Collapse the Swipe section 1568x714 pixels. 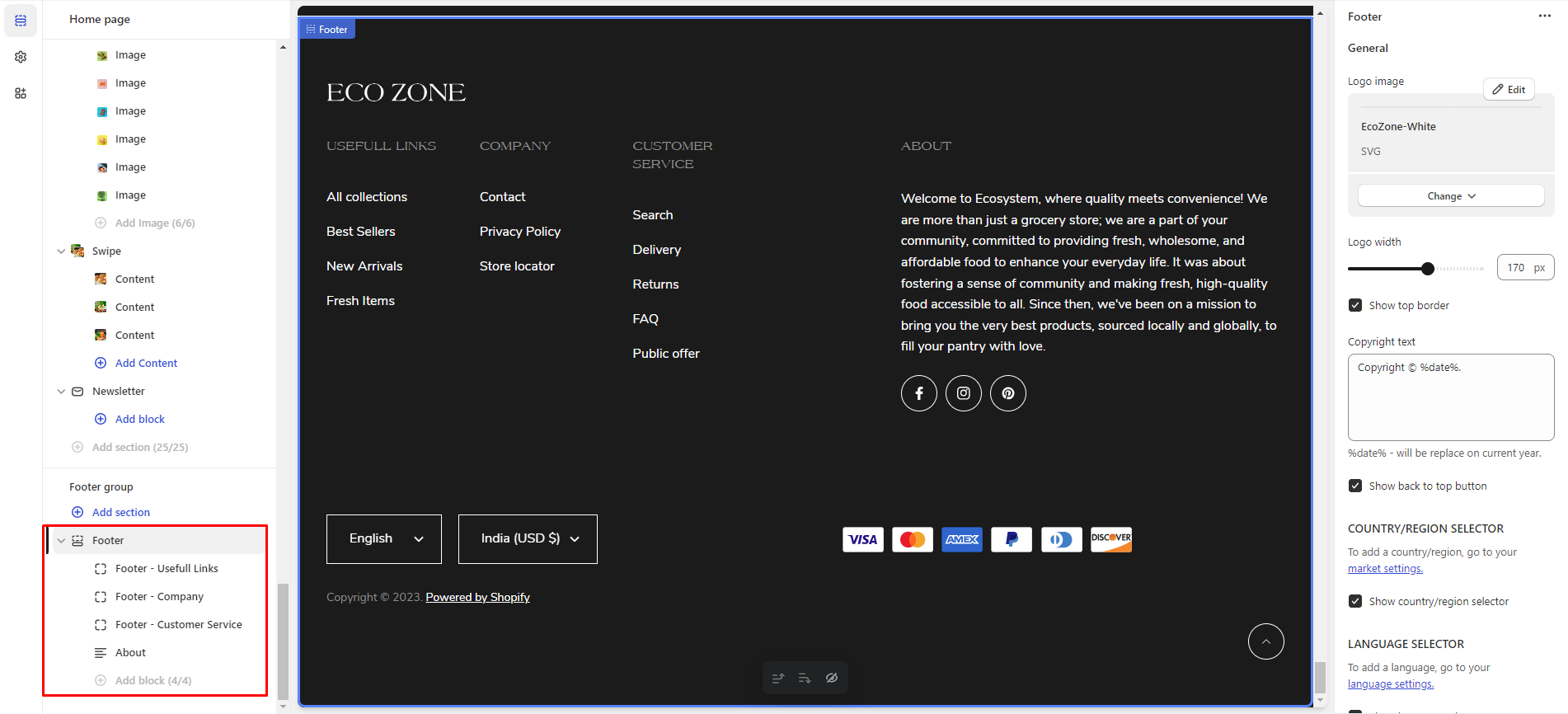point(61,251)
